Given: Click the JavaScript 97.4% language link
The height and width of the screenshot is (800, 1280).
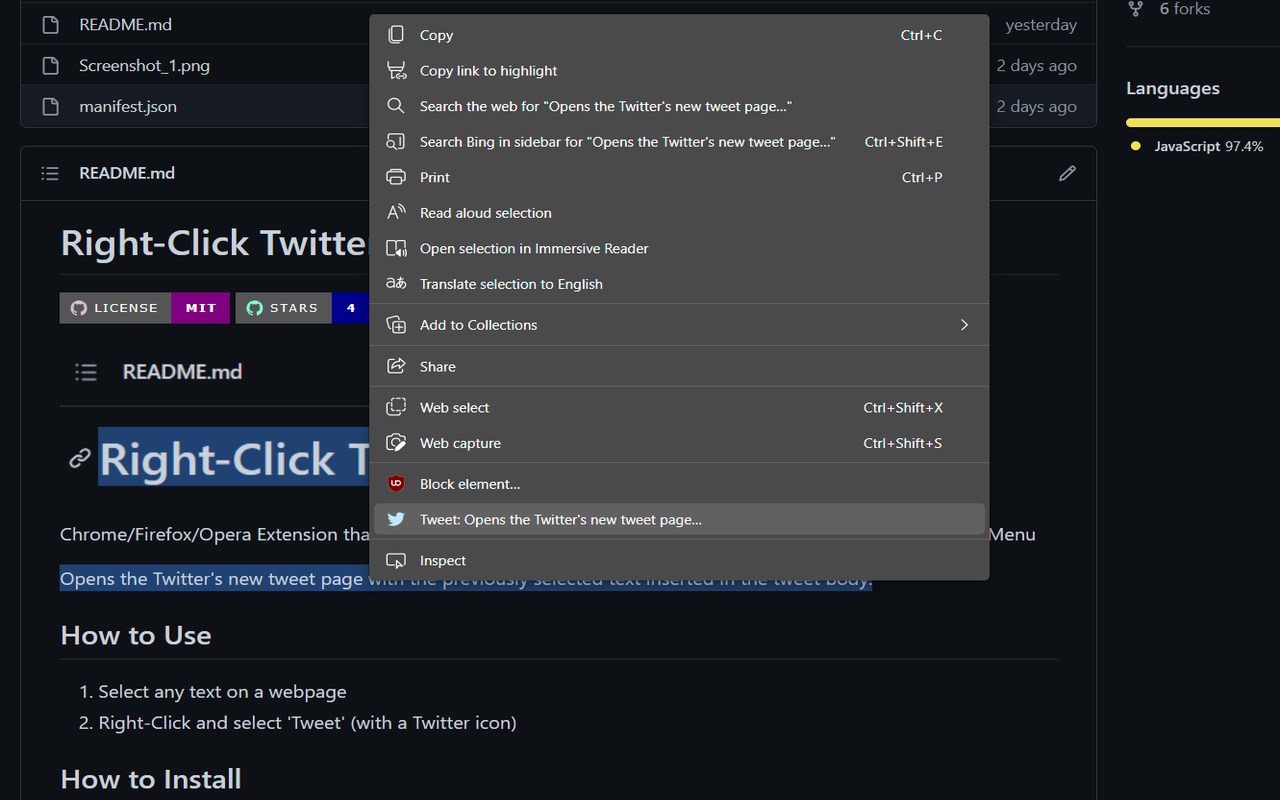Looking at the screenshot, I should point(1208,146).
